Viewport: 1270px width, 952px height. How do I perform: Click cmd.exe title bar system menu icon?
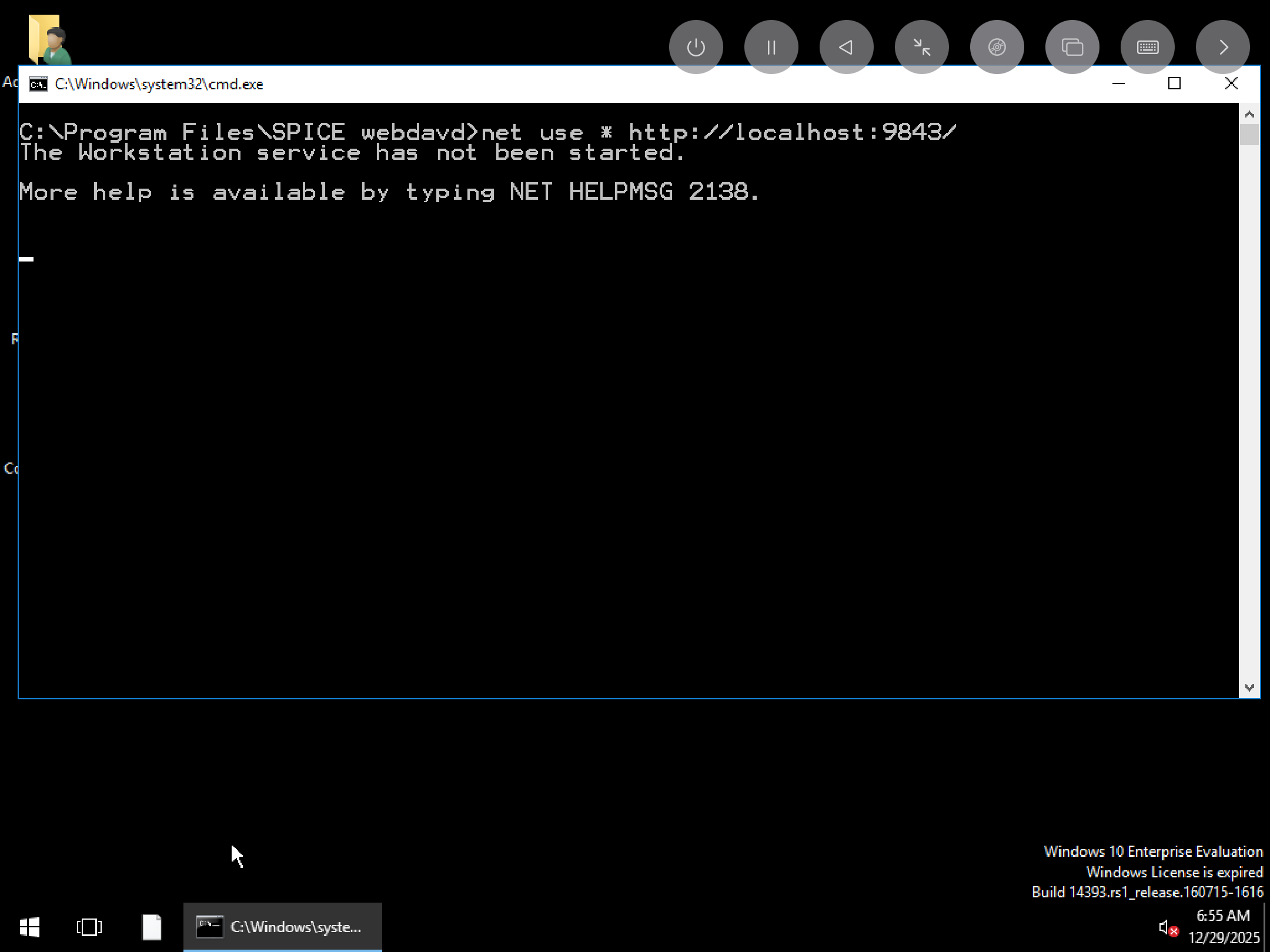(x=38, y=85)
